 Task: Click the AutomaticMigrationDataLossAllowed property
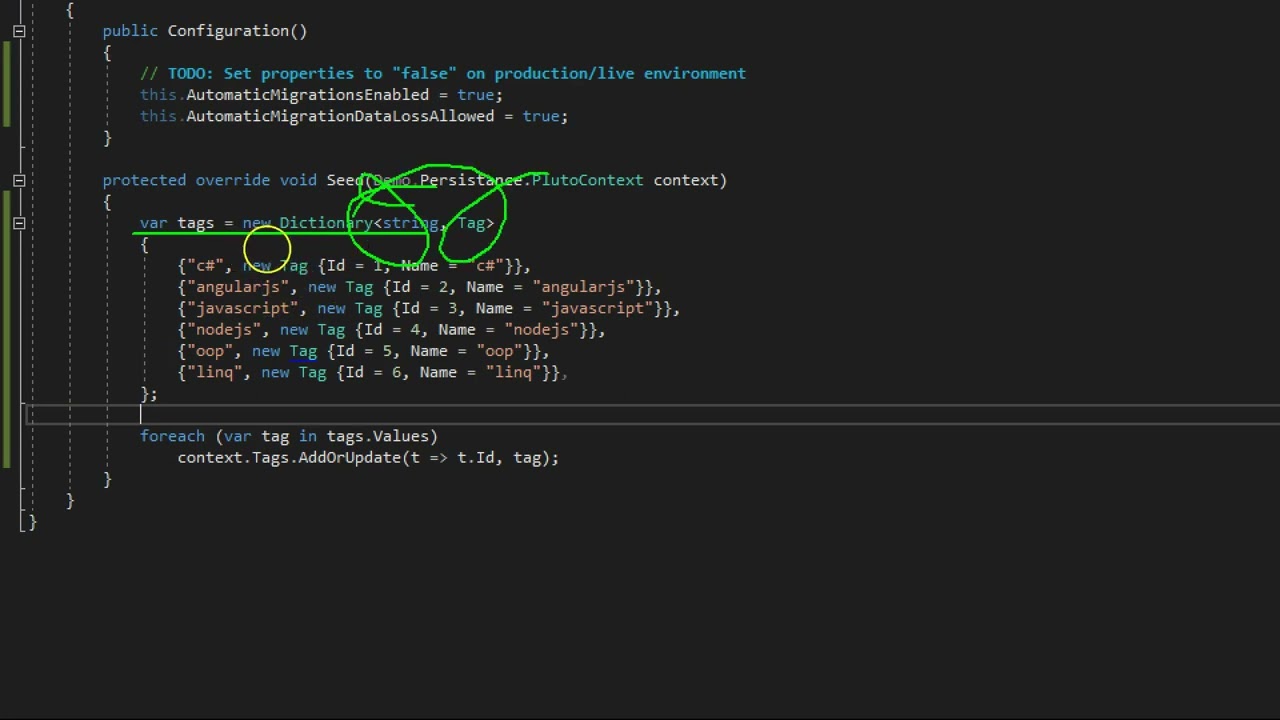click(340, 116)
